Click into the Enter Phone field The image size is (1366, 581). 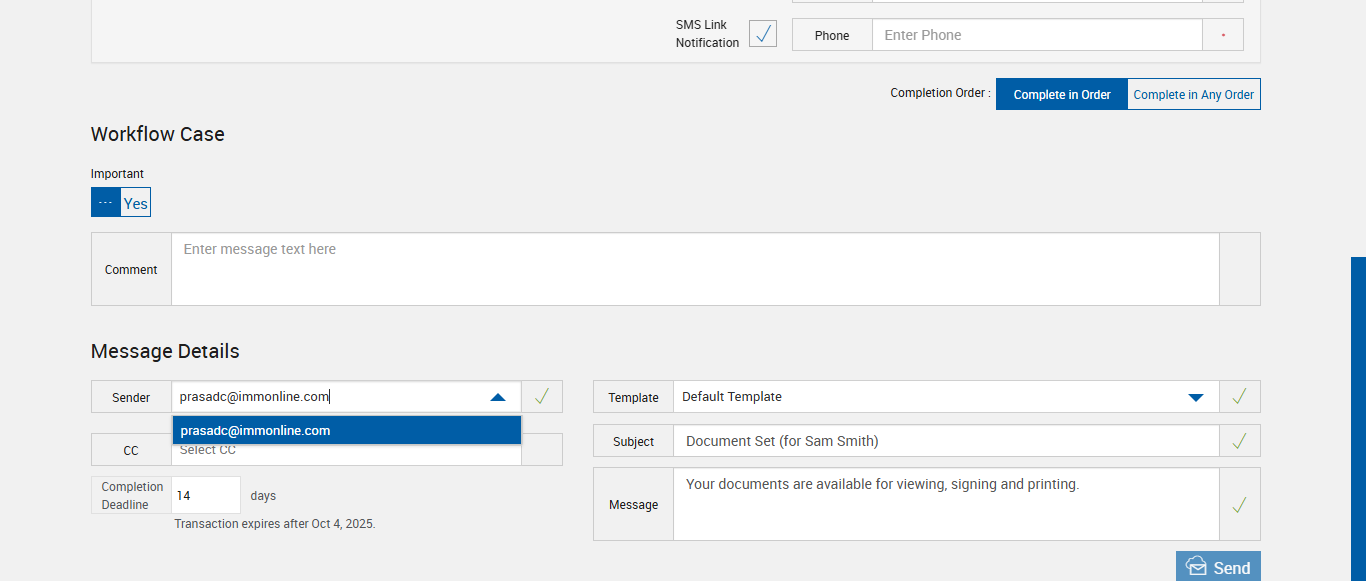[x=1036, y=35]
